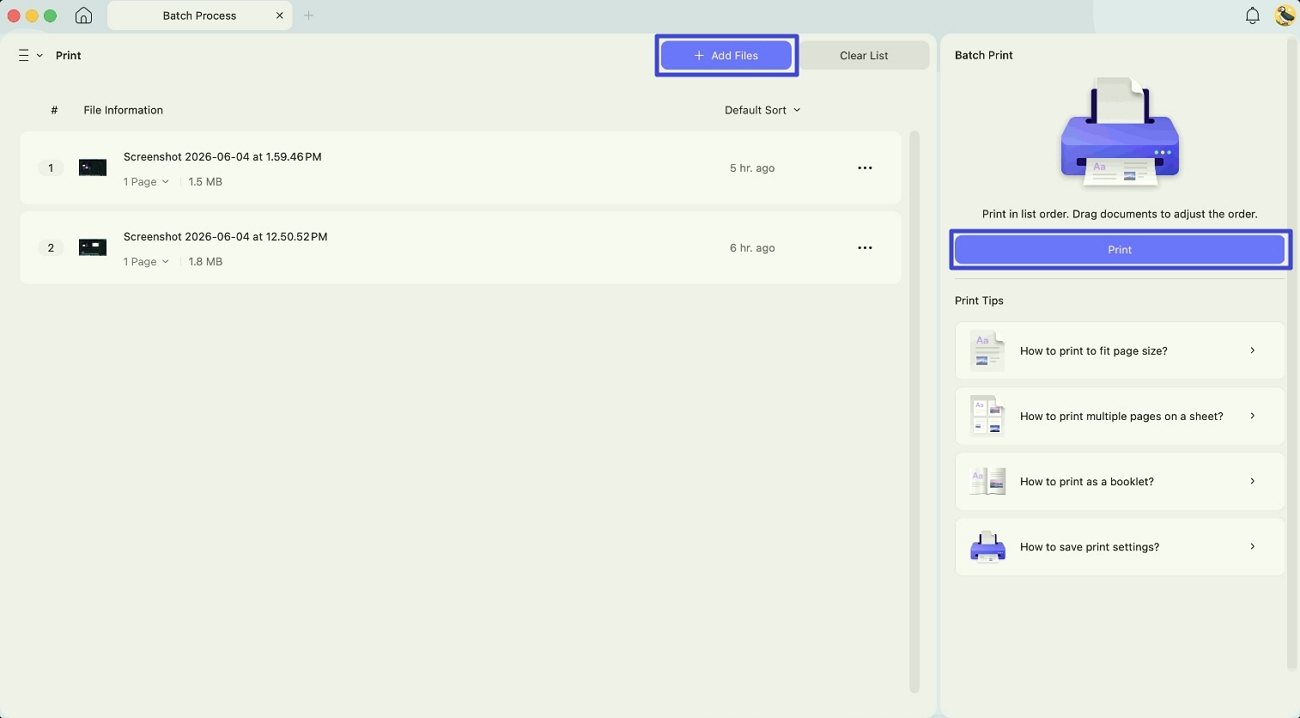
Task: Expand the Default Sort dropdown
Action: 762,110
